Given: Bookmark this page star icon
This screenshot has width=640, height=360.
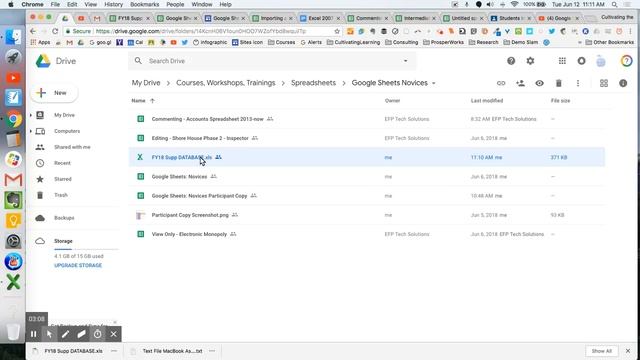Looking at the screenshot, I should (337, 31).
